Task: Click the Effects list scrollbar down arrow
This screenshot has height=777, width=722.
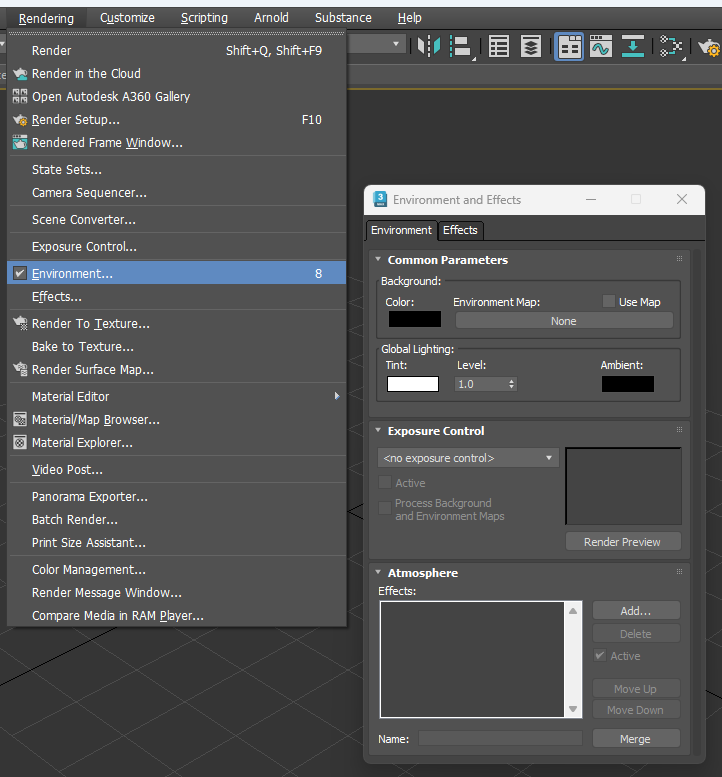Action: (x=573, y=709)
